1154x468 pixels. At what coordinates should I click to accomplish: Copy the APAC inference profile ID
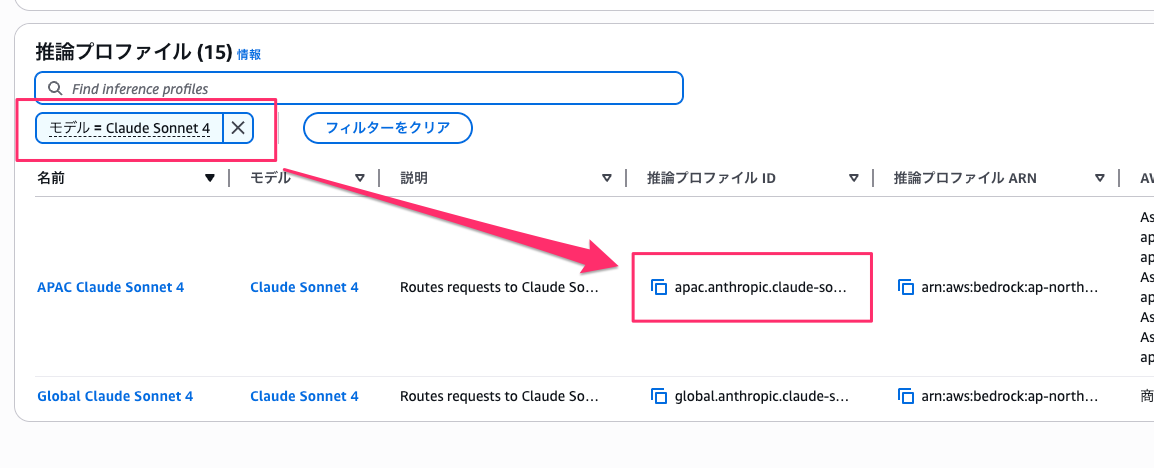[659, 287]
